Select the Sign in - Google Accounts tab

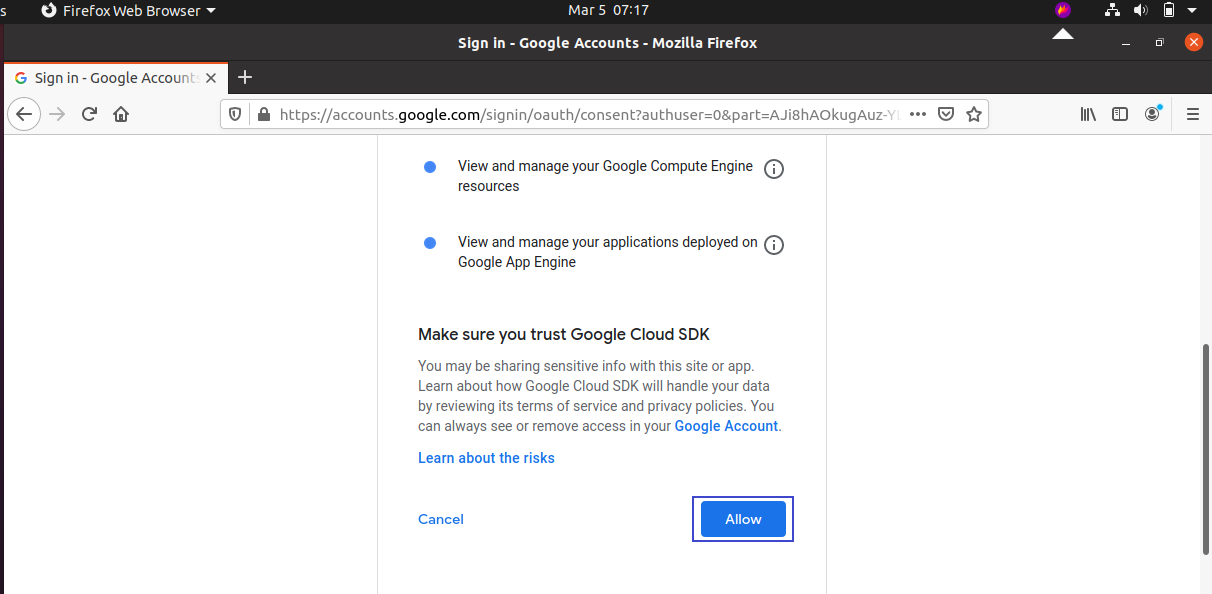click(x=117, y=78)
